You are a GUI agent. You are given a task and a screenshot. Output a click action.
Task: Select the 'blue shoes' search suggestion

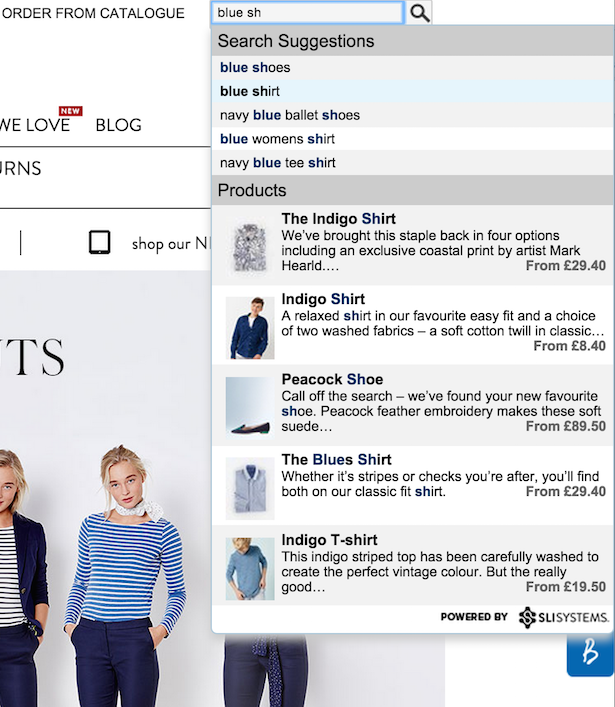tap(255, 67)
